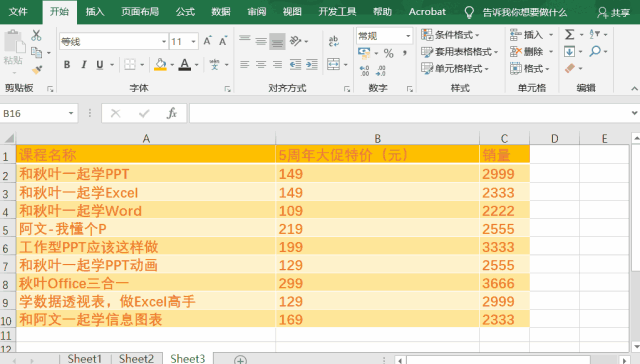Switch to the Acrobat tab
This screenshot has height=364, width=640.
pos(427,12)
